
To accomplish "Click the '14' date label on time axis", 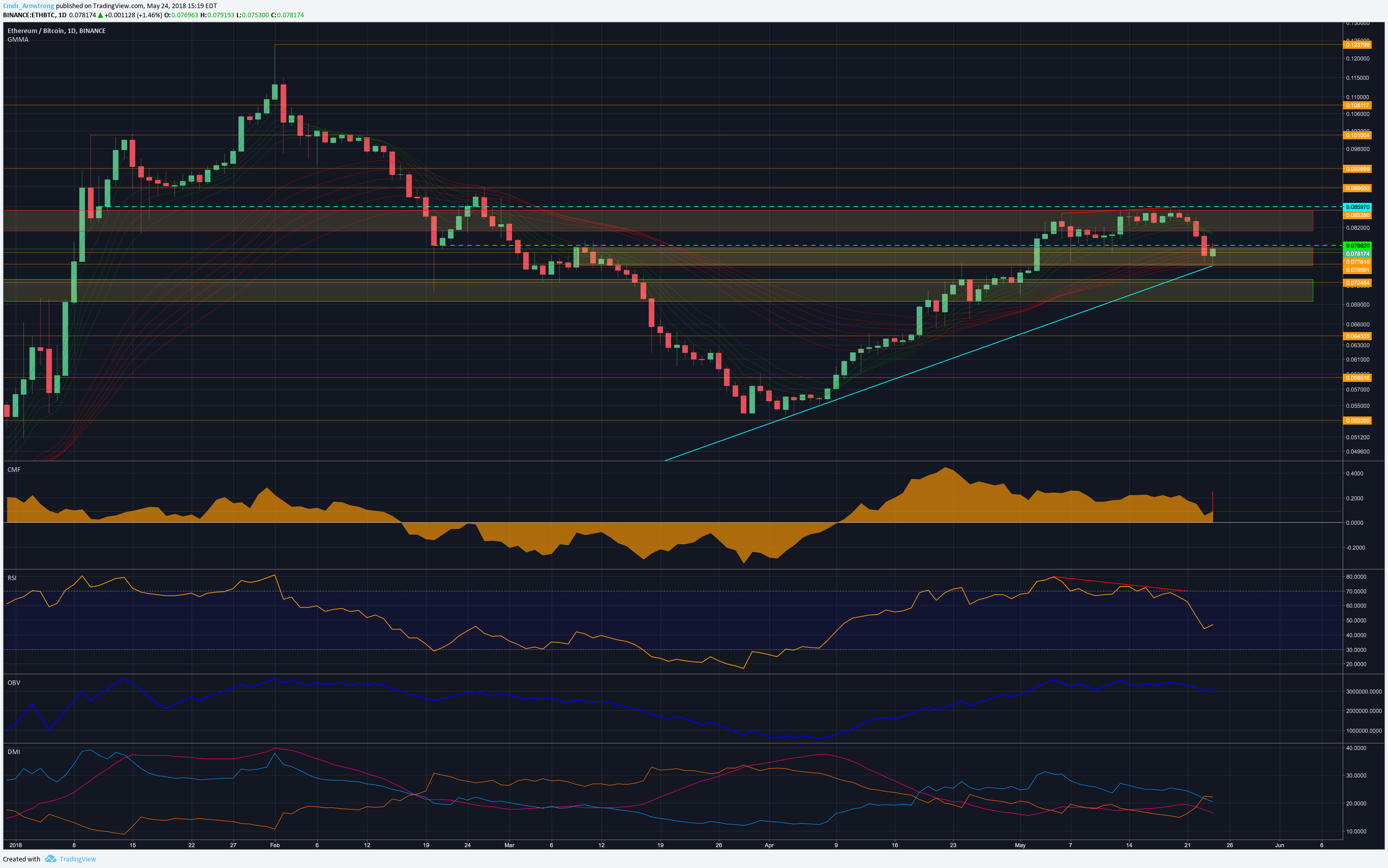I will coord(1129,845).
